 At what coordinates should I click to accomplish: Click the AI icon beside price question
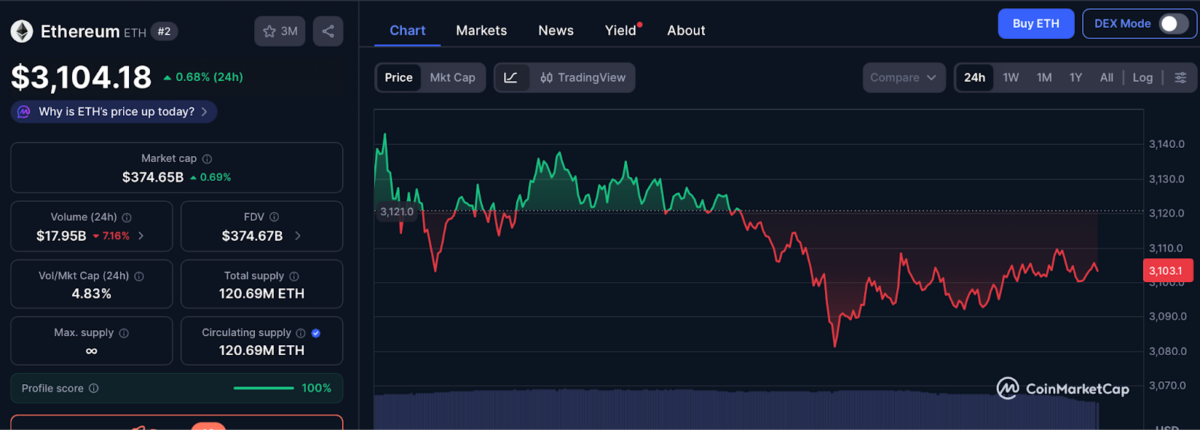[24, 111]
